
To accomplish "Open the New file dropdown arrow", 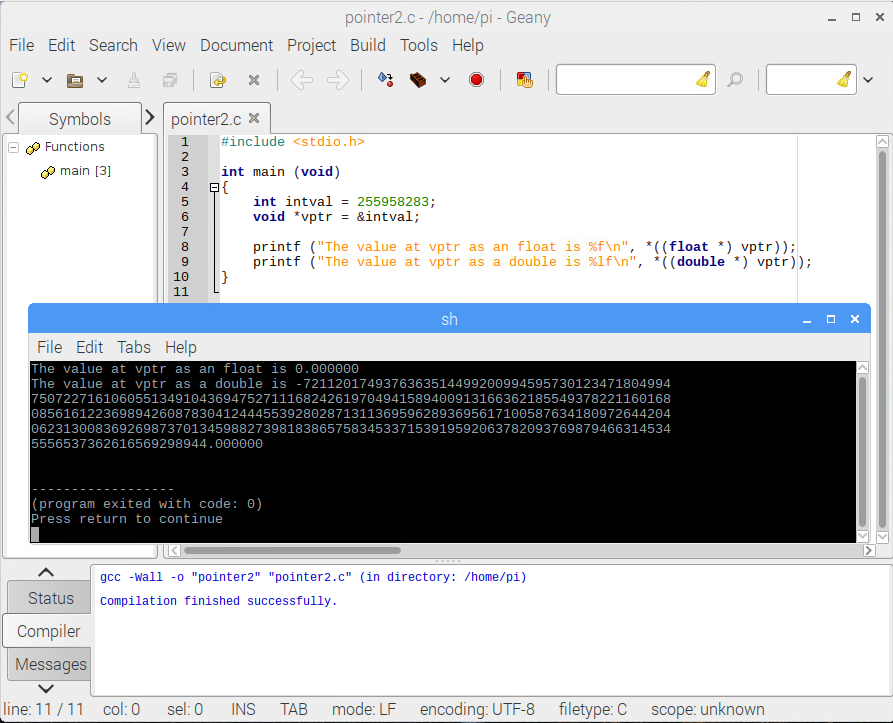I will click(x=46, y=80).
